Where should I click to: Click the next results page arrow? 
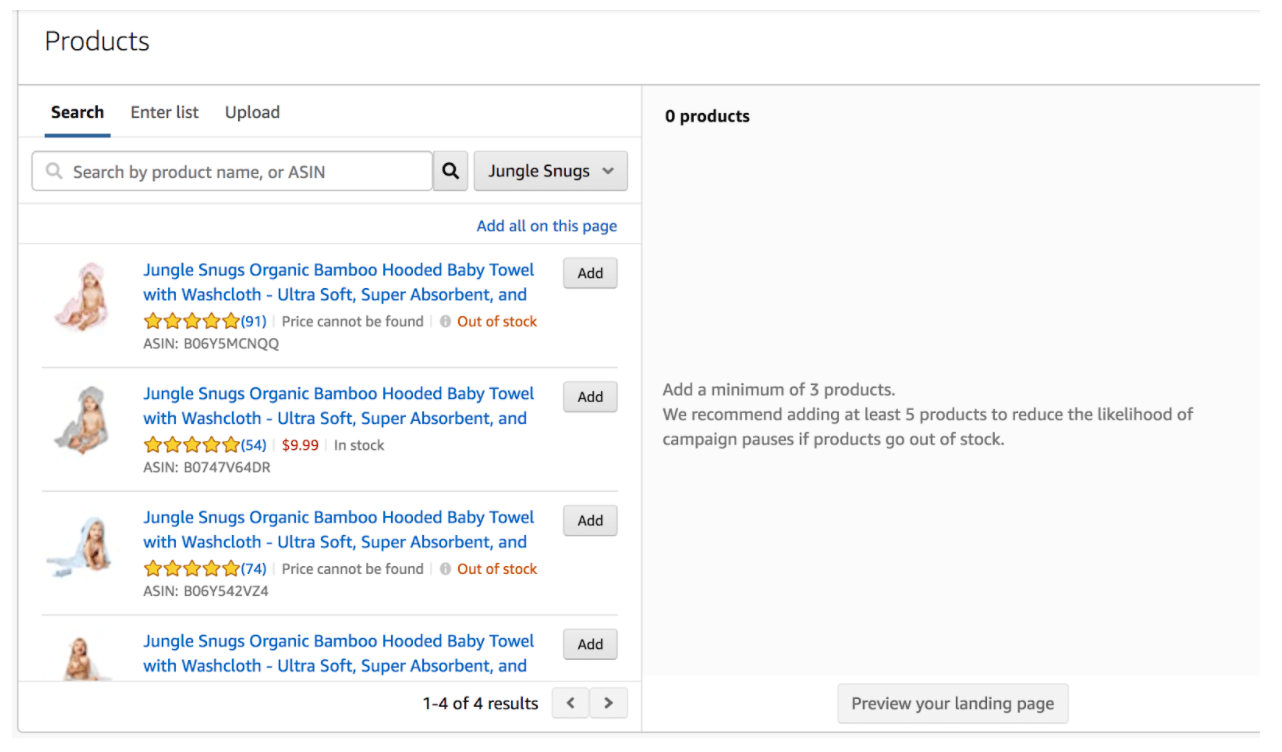coord(609,703)
